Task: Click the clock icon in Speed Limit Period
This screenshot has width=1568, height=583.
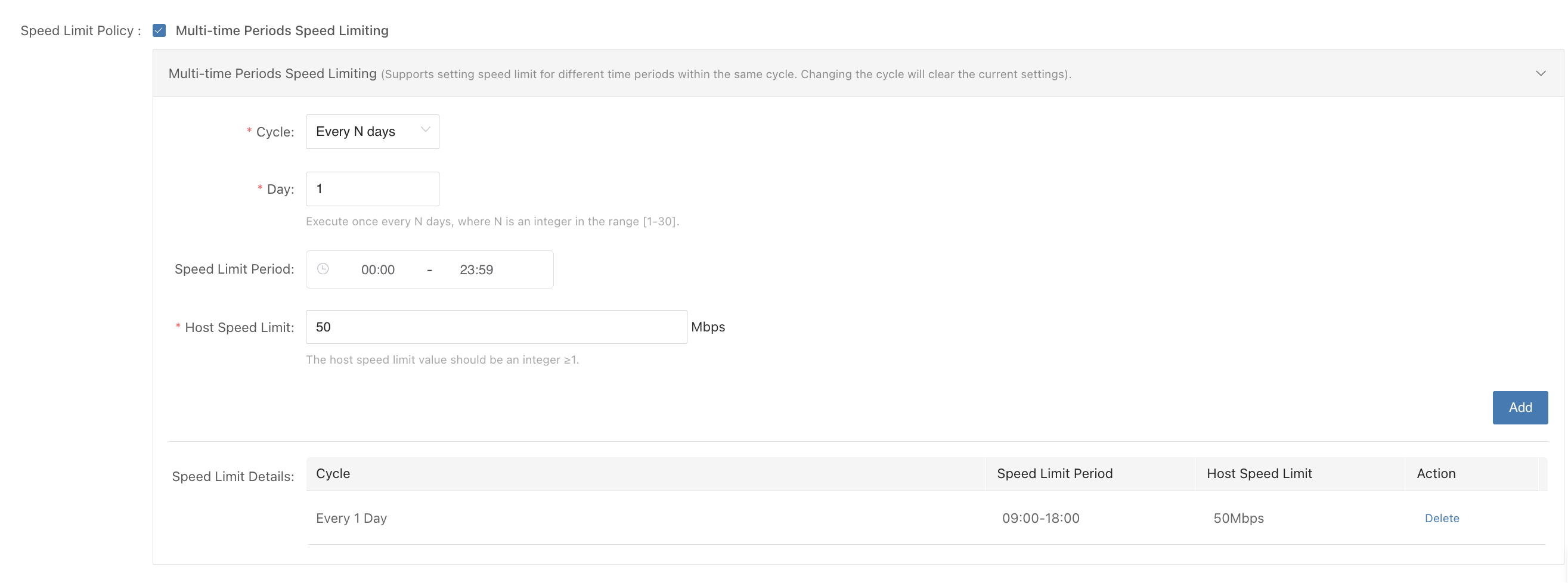Action: [323, 269]
